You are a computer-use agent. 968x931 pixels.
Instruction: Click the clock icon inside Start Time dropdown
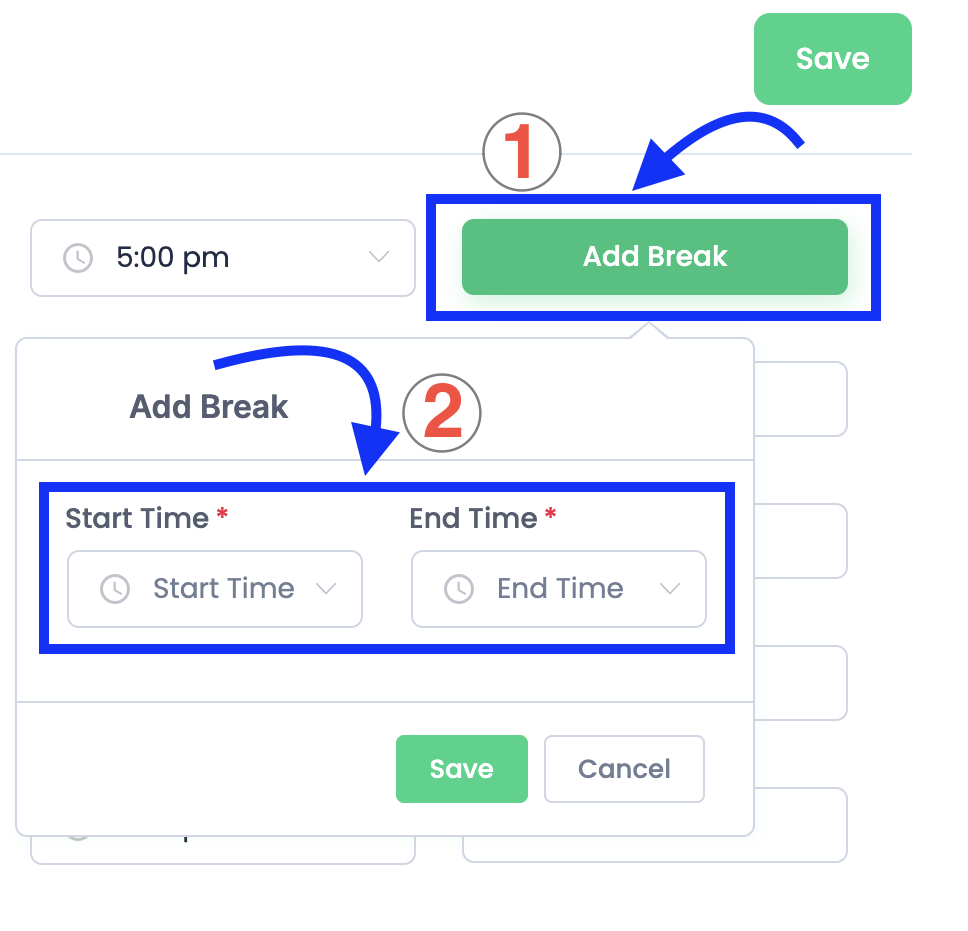115,589
